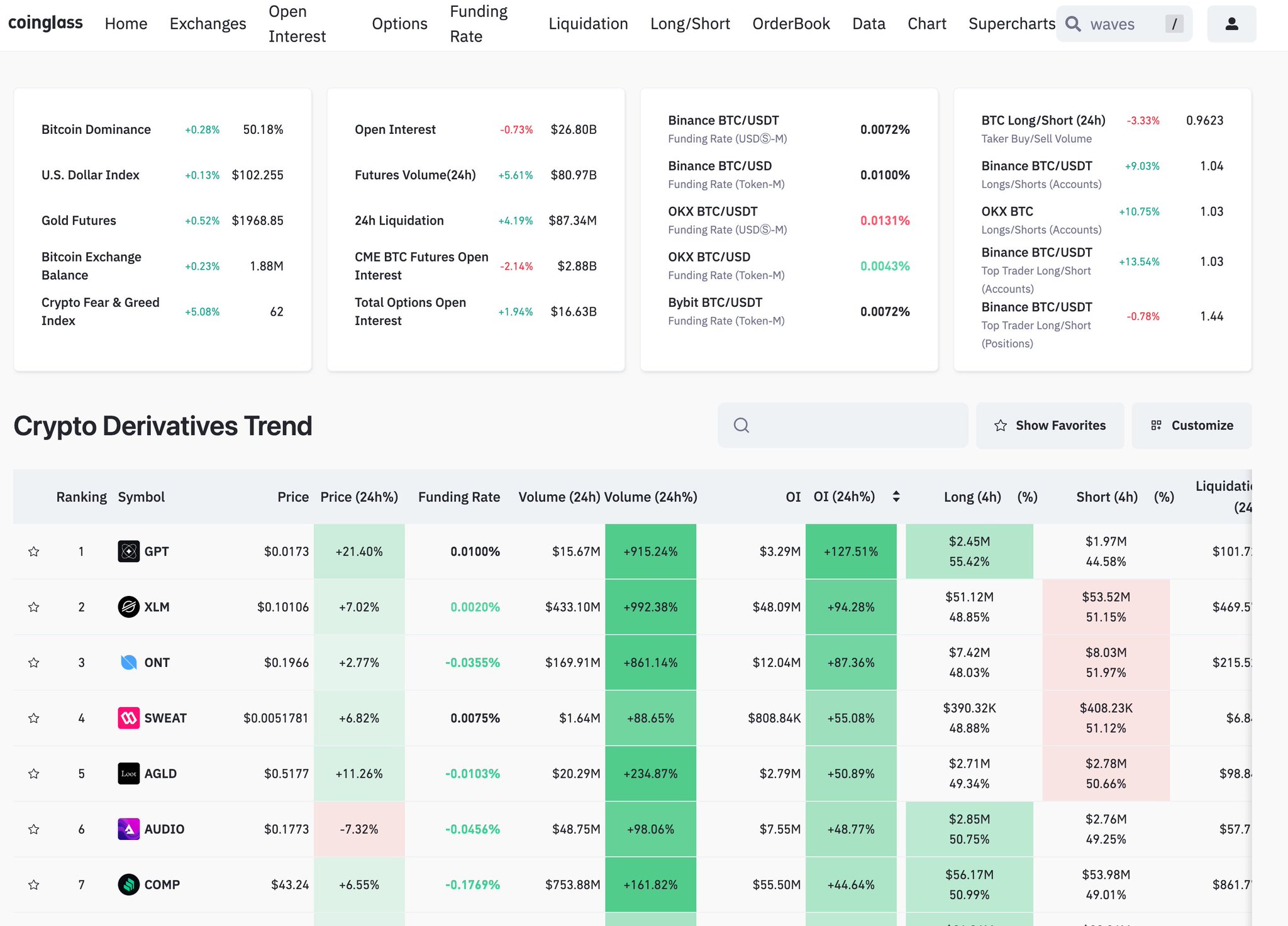The image size is (1288, 926).
Task: Click the green +915.24% volume cell
Action: pyautogui.click(x=650, y=551)
